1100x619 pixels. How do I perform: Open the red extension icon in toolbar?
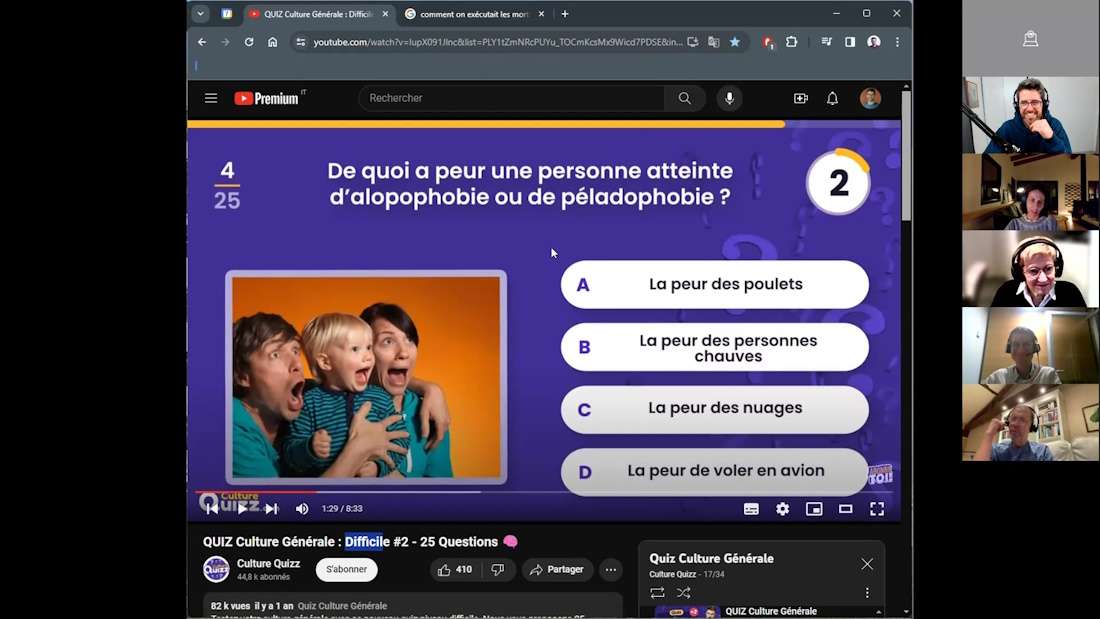[x=768, y=42]
